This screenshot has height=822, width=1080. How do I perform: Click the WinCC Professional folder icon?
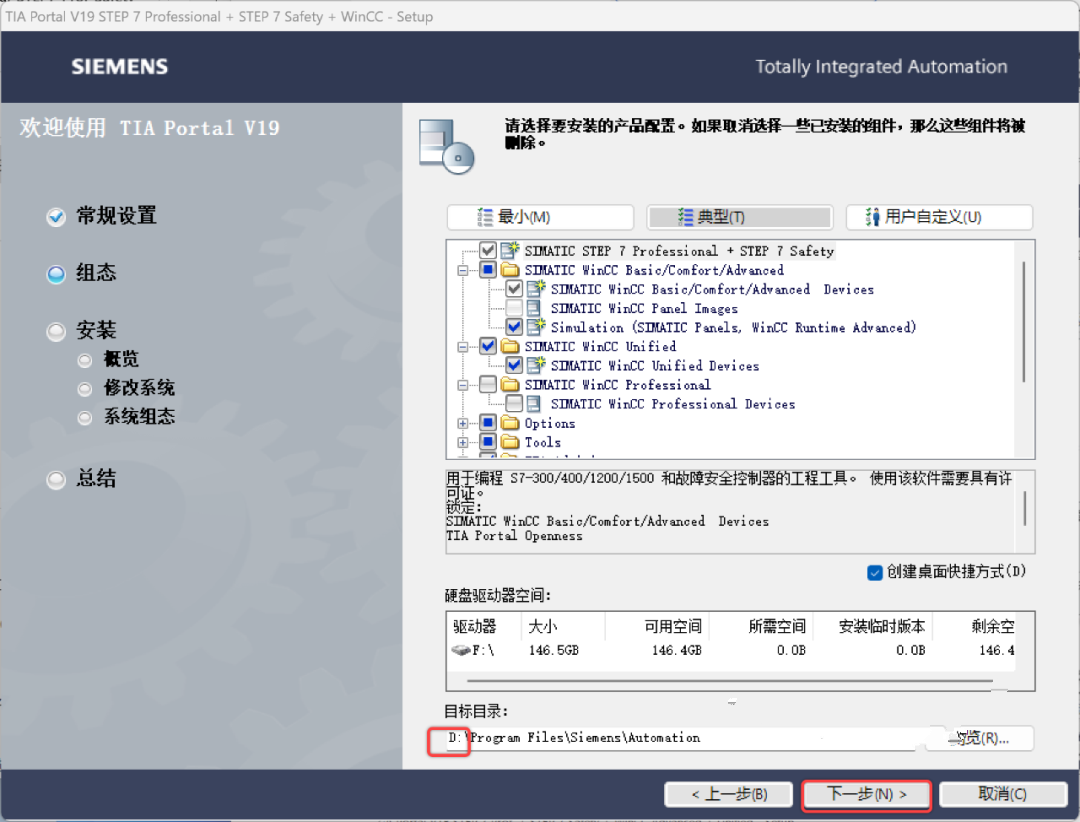(510, 384)
